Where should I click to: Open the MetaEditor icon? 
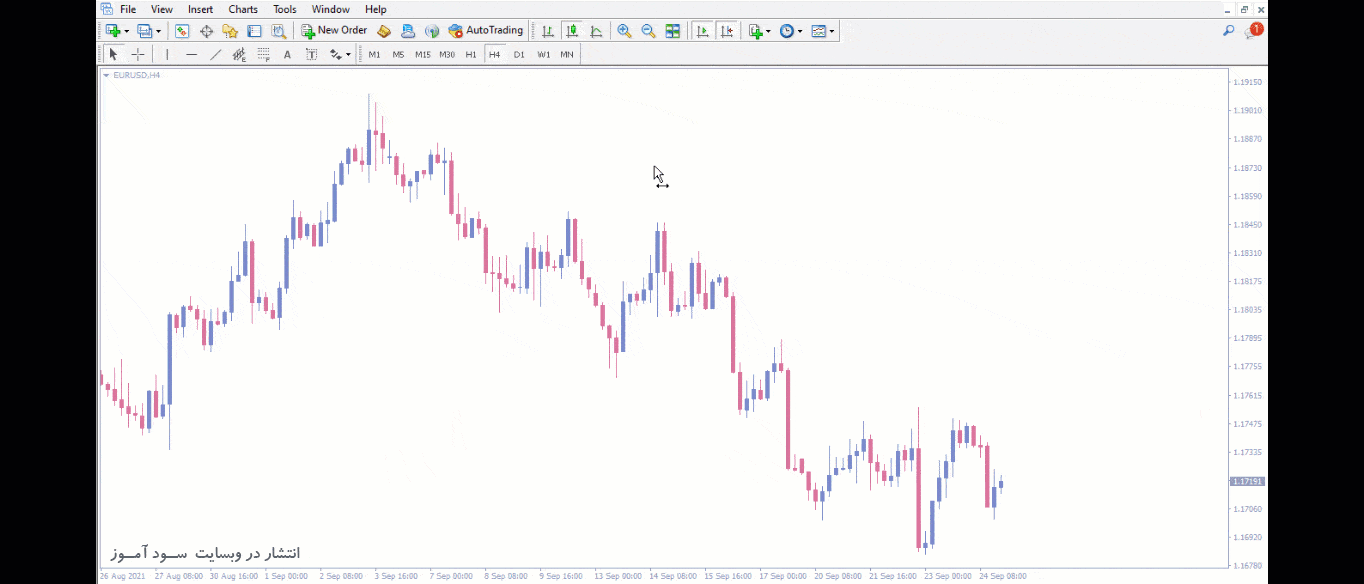click(383, 31)
